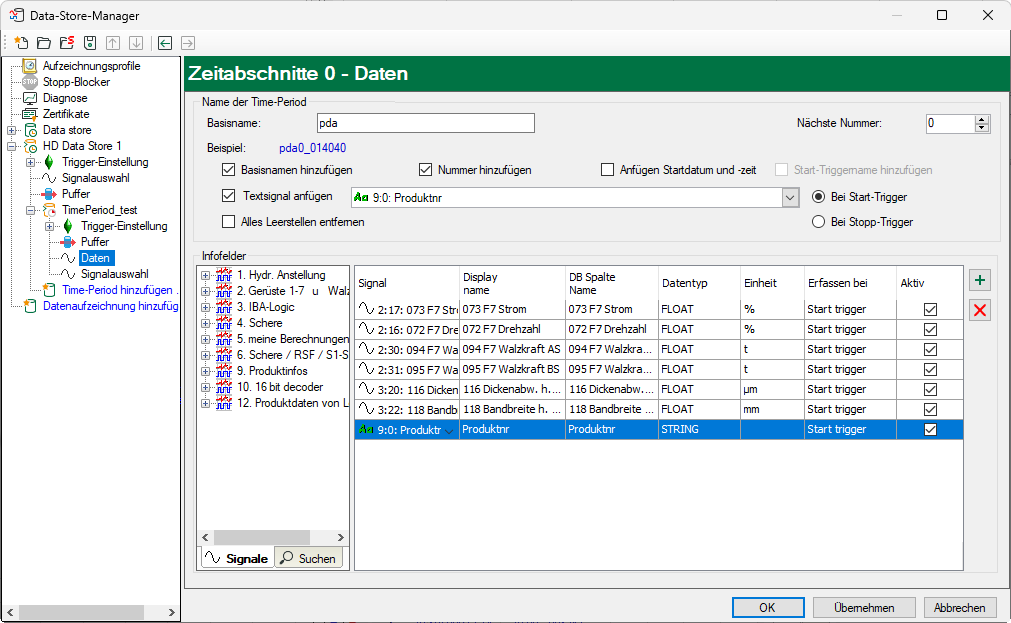
Task: Enable Anfügen Startdatum und -zeit checkbox
Action: 607,170
